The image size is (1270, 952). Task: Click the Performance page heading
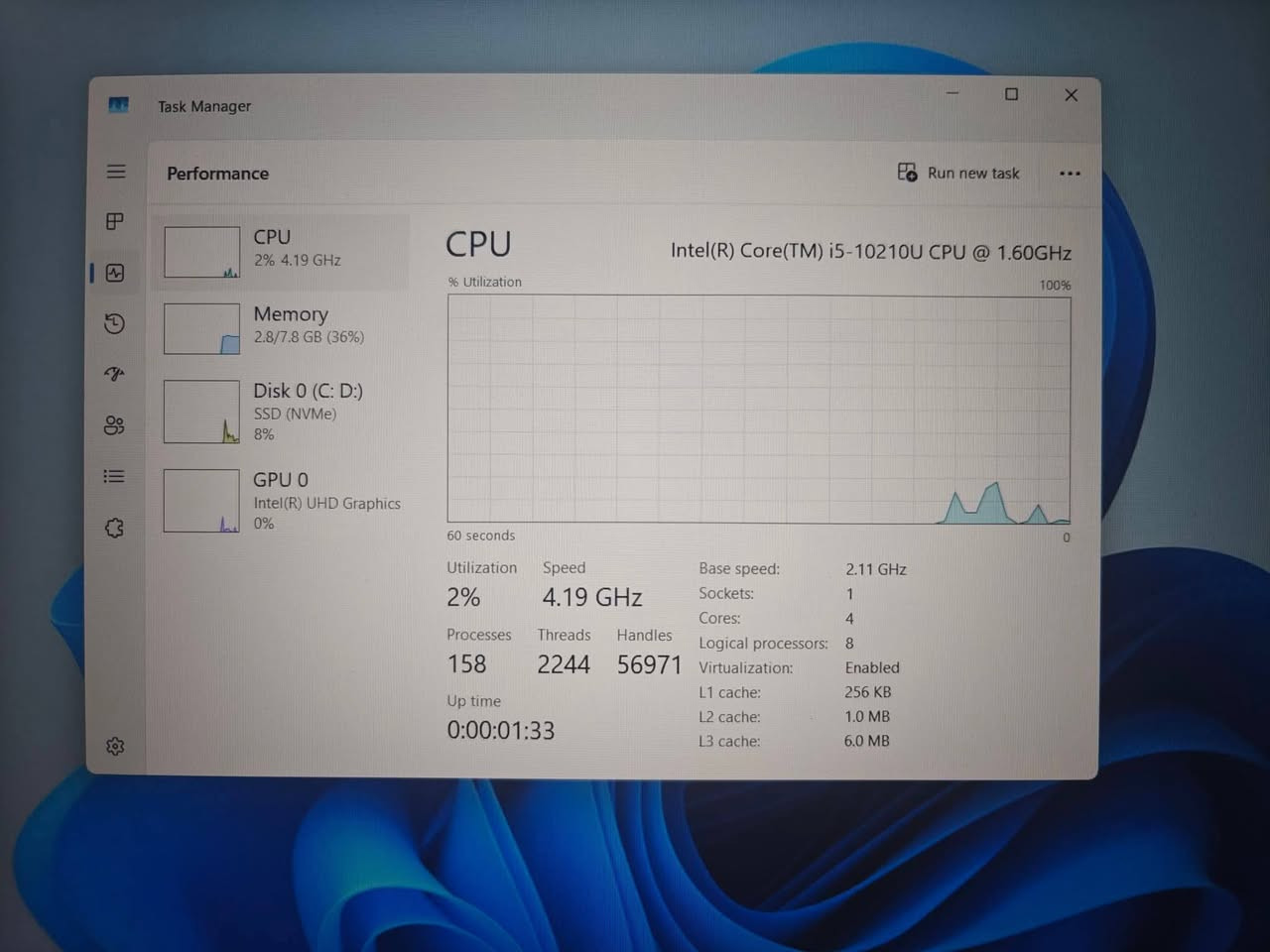(x=218, y=174)
